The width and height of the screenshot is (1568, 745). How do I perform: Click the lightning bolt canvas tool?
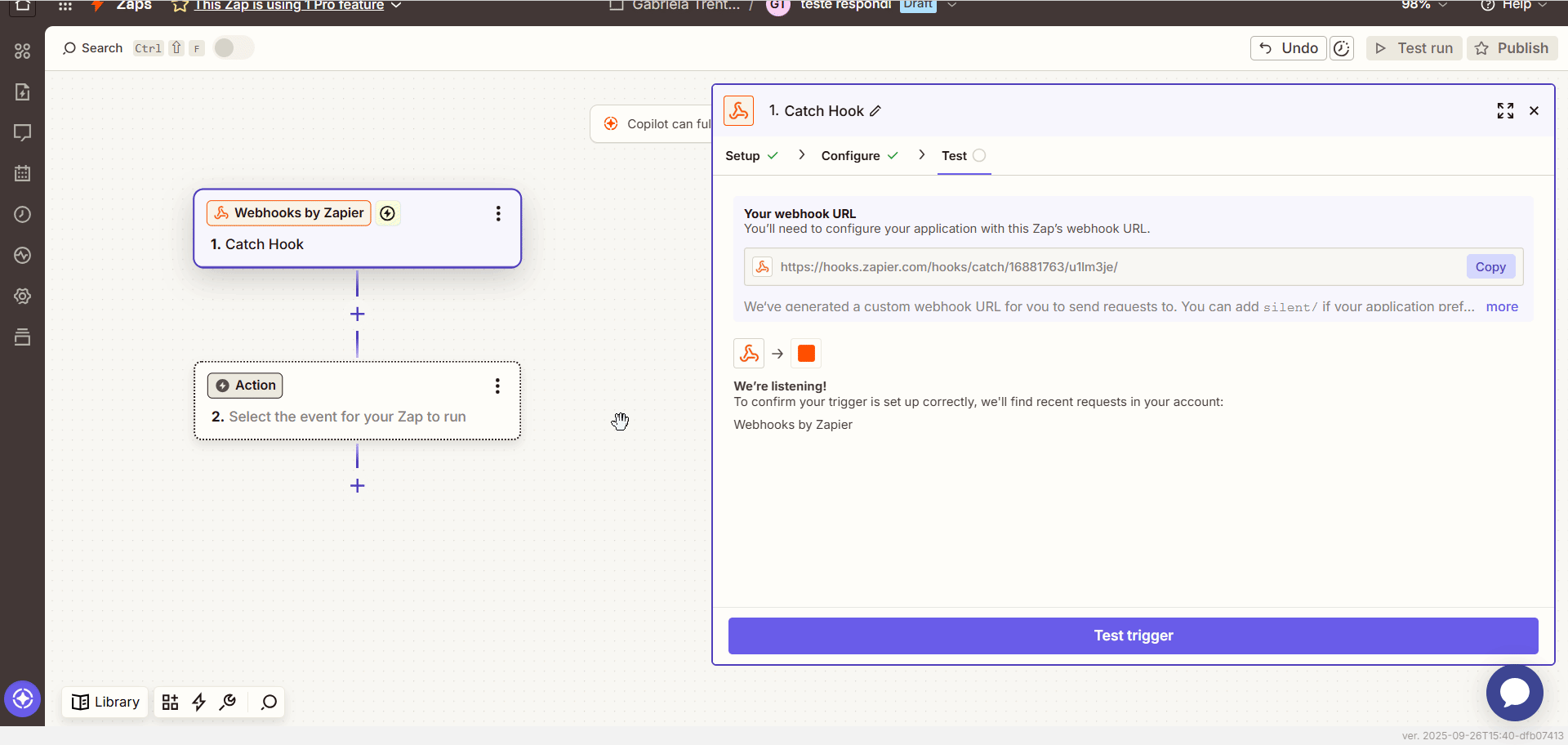click(x=198, y=703)
